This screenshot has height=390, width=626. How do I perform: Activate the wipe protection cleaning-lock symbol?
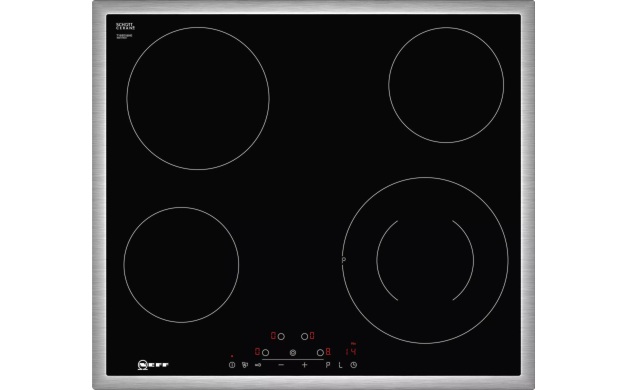pos(245,364)
